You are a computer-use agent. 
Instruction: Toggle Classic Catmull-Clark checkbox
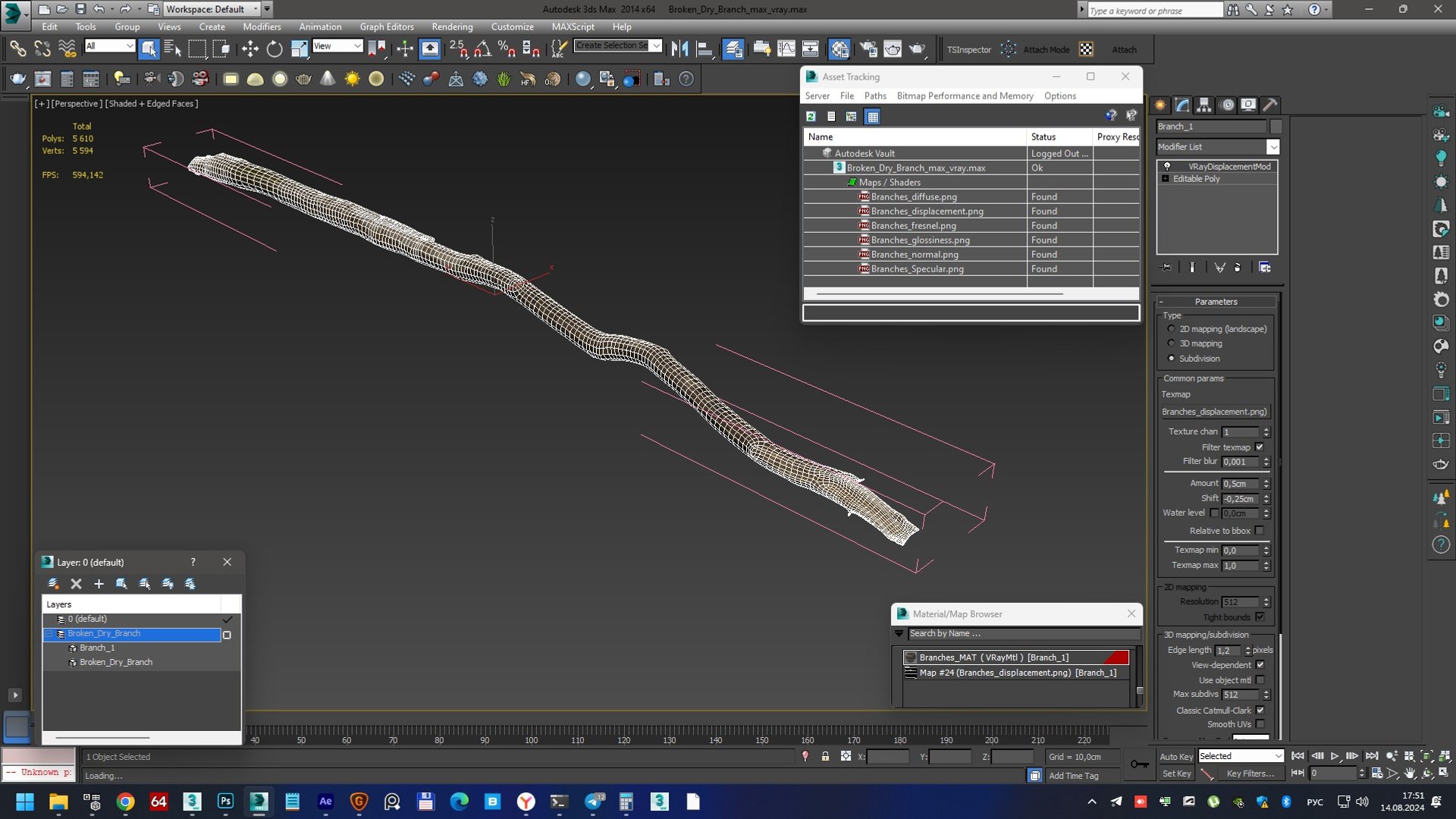[x=1260, y=711]
